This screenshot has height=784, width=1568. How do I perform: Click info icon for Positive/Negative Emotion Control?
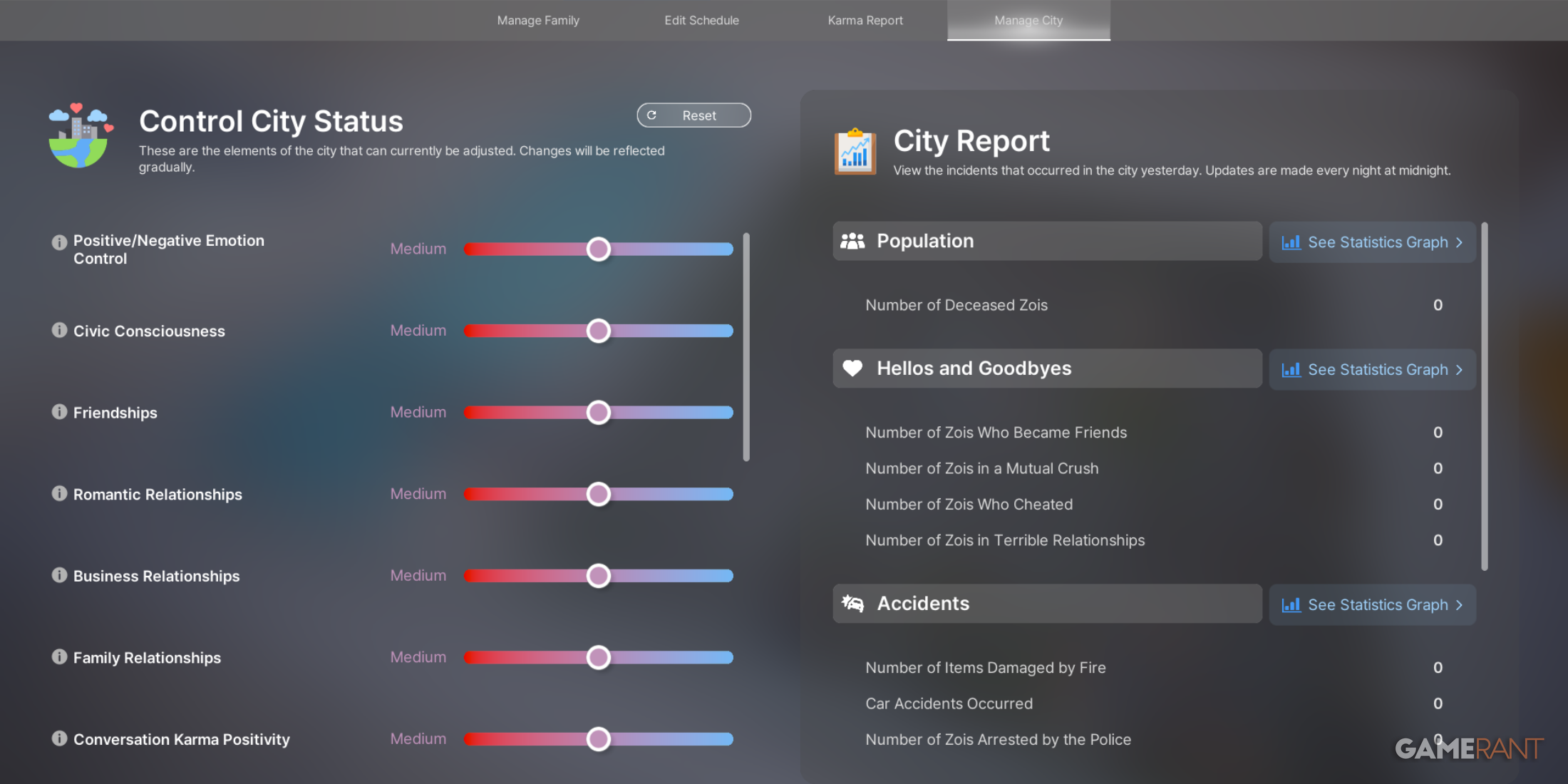pos(59,242)
